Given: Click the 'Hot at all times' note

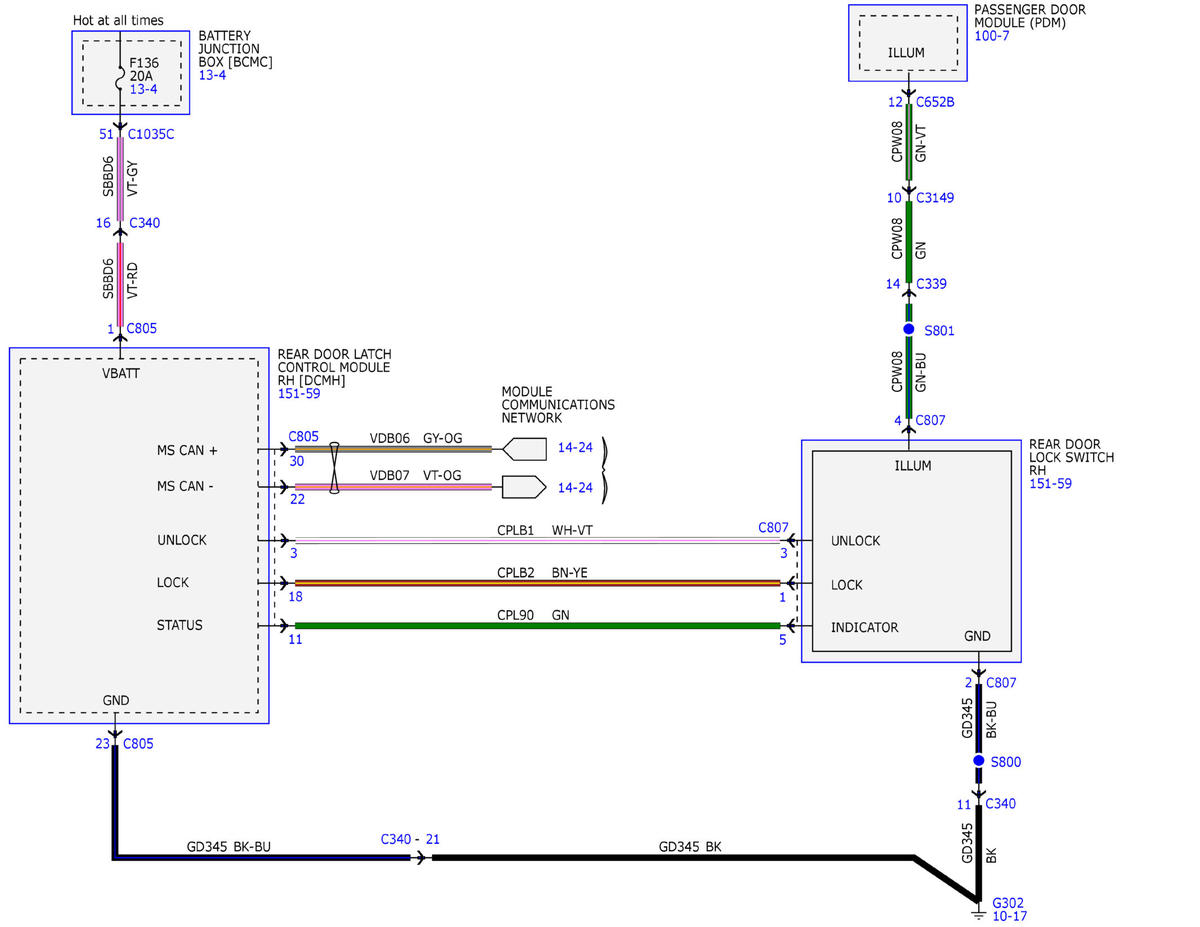Looking at the screenshot, I should coord(119,20).
